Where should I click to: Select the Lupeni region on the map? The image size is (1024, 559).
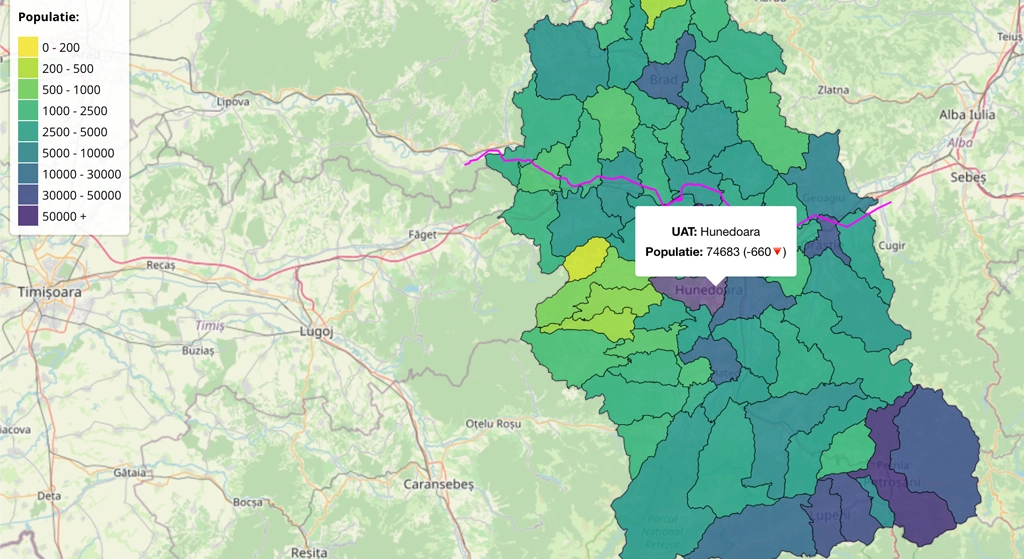pos(832,513)
